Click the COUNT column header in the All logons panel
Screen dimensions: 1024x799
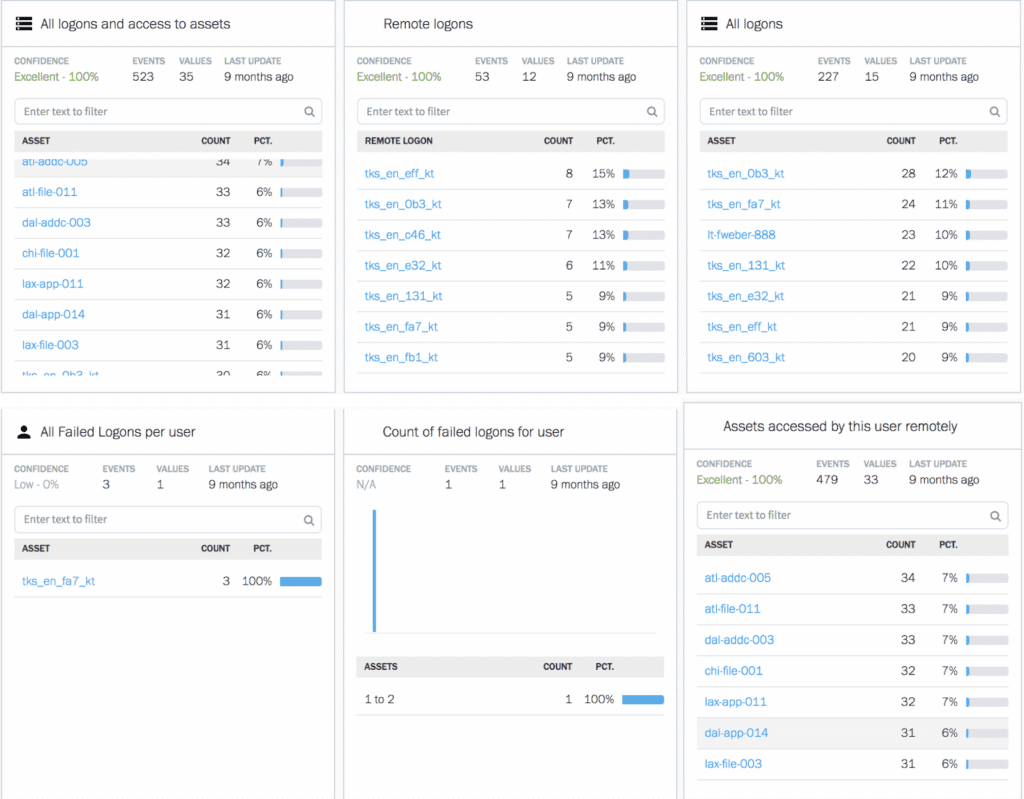point(901,141)
